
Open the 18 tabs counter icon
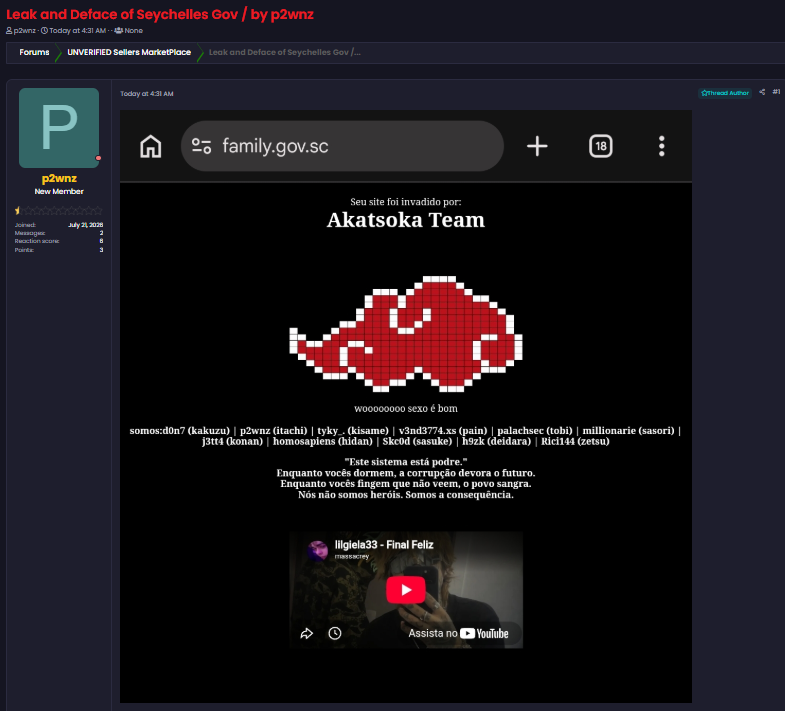point(601,146)
